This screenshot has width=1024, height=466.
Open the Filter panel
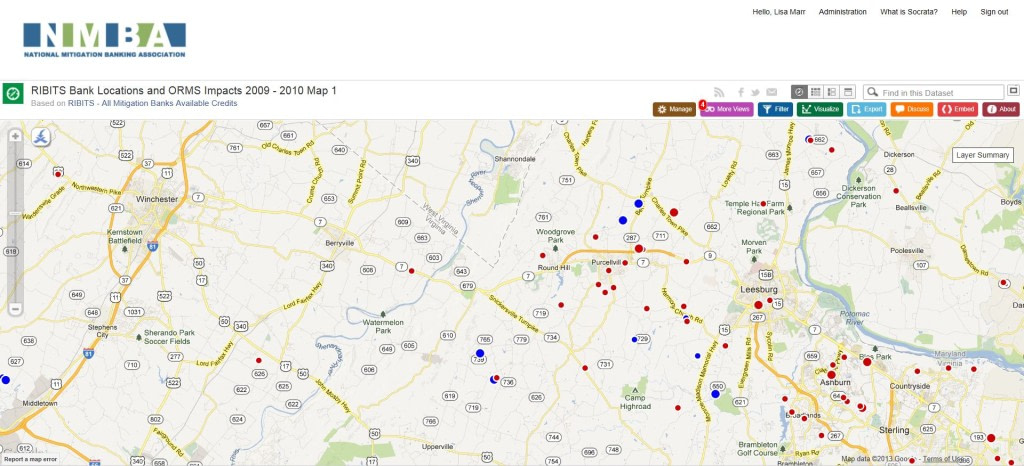(775, 109)
